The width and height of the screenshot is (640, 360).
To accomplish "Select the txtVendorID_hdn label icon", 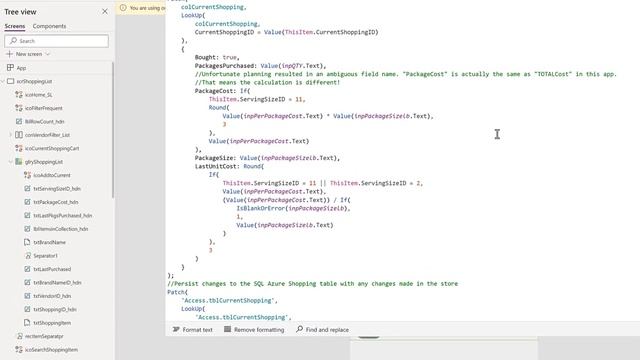I will point(27,296).
